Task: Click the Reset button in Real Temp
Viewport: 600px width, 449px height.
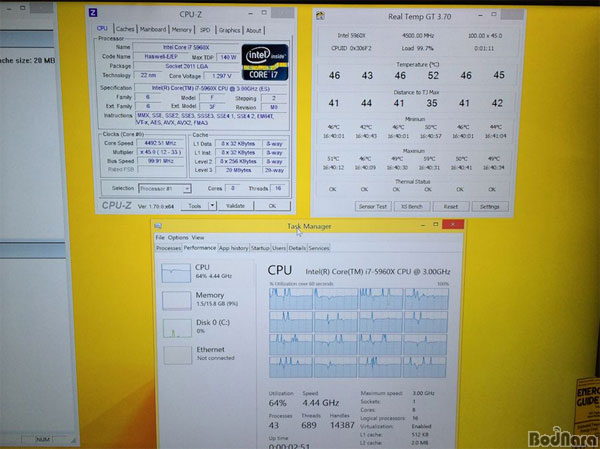Action: (451, 207)
